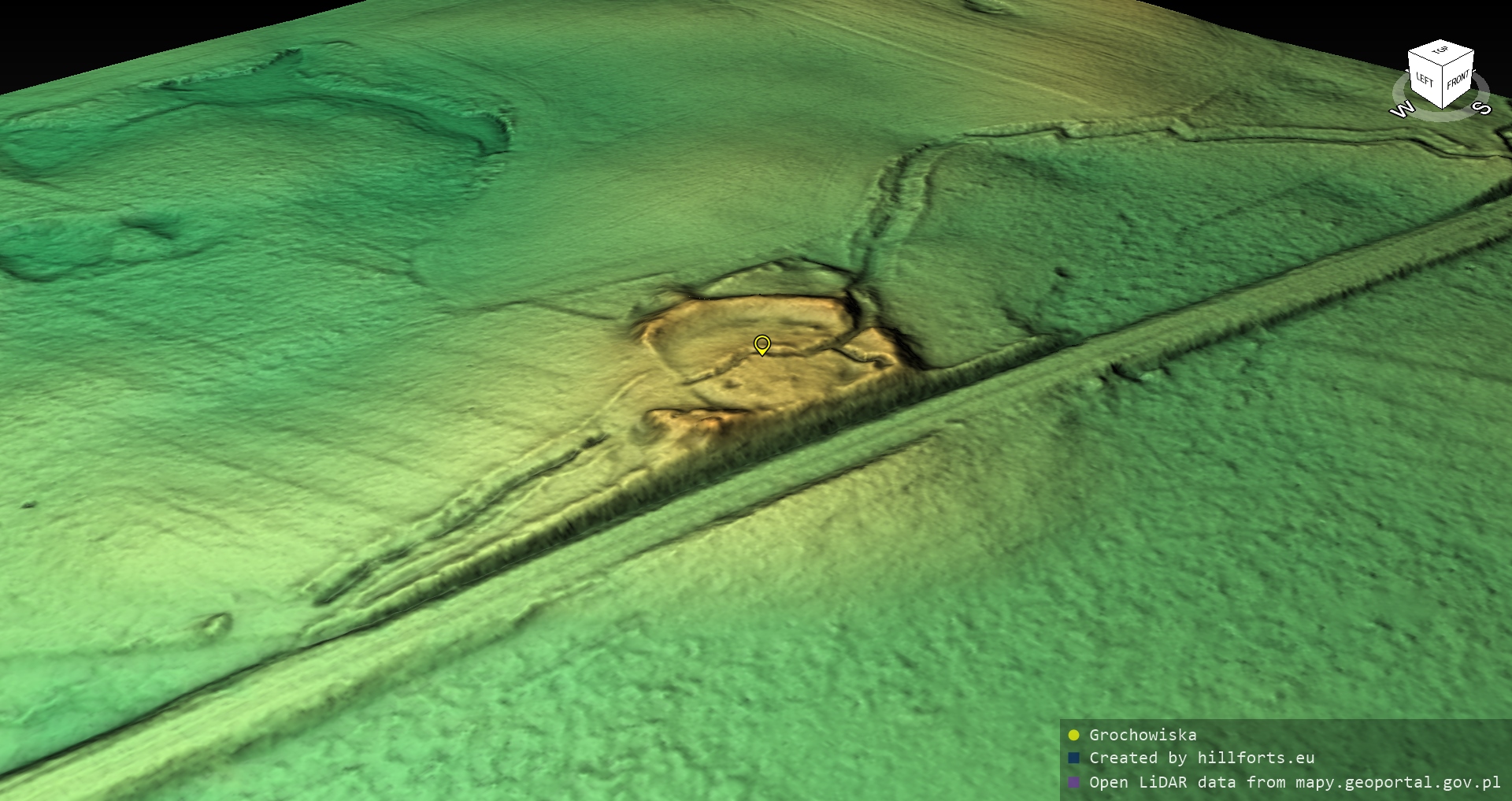The width and height of the screenshot is (1512, 801).
Task: Click the Grochowiska legend label
Action: coord(1143,735)
